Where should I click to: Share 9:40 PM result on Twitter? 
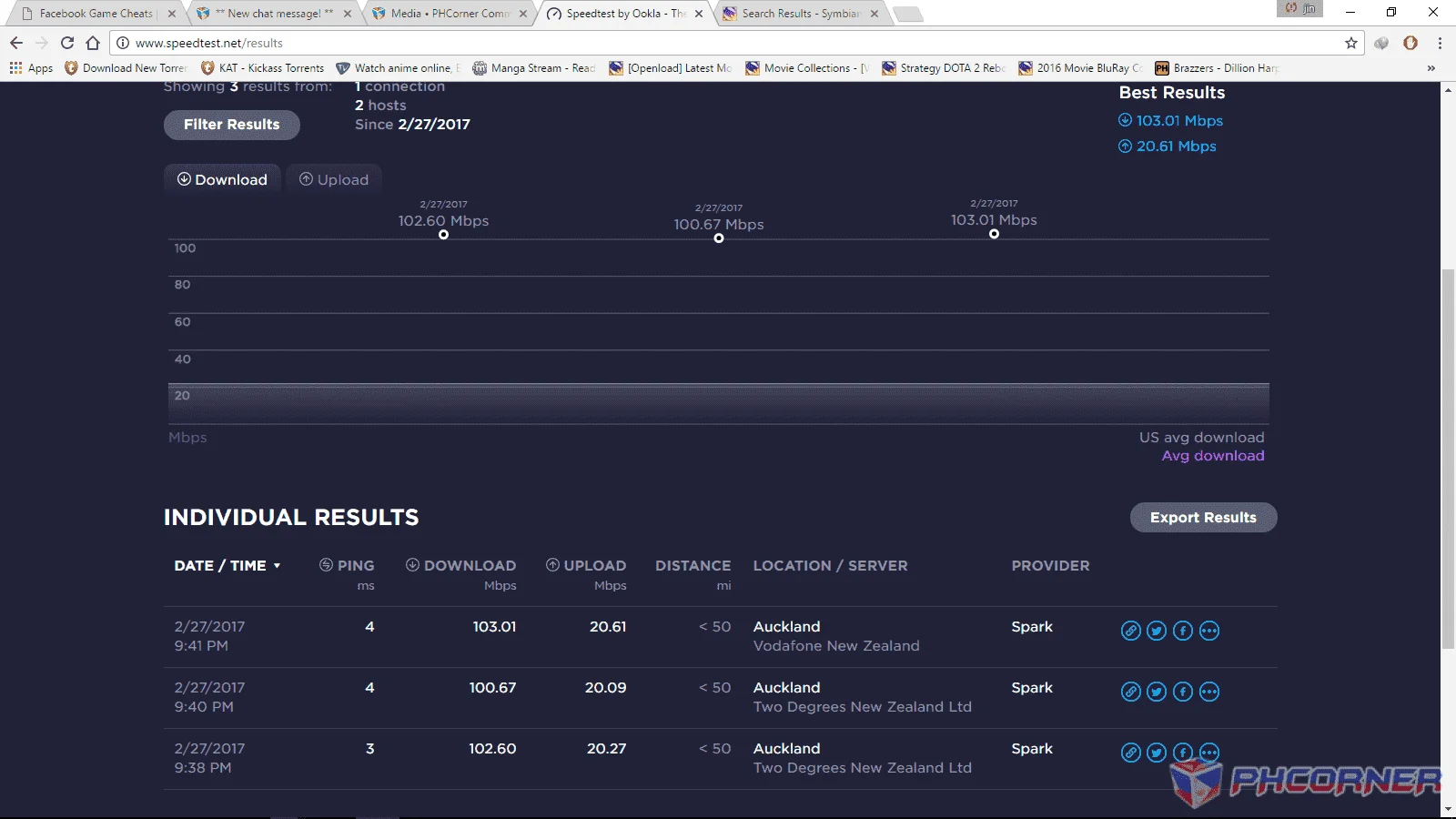(x=1157, y=692)
